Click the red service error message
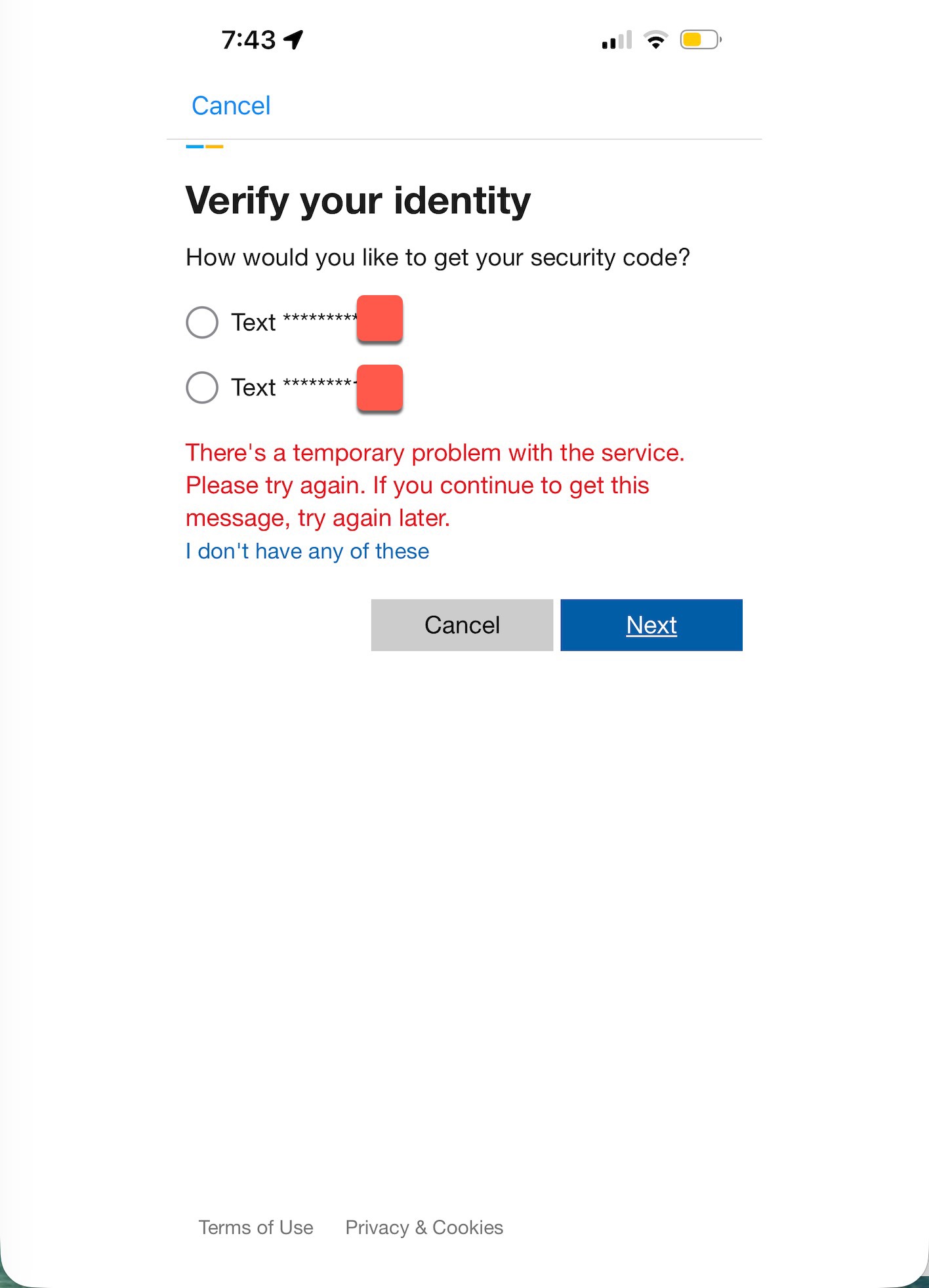Viewport: 929px width, 1288px height. (x=435, y=485)
